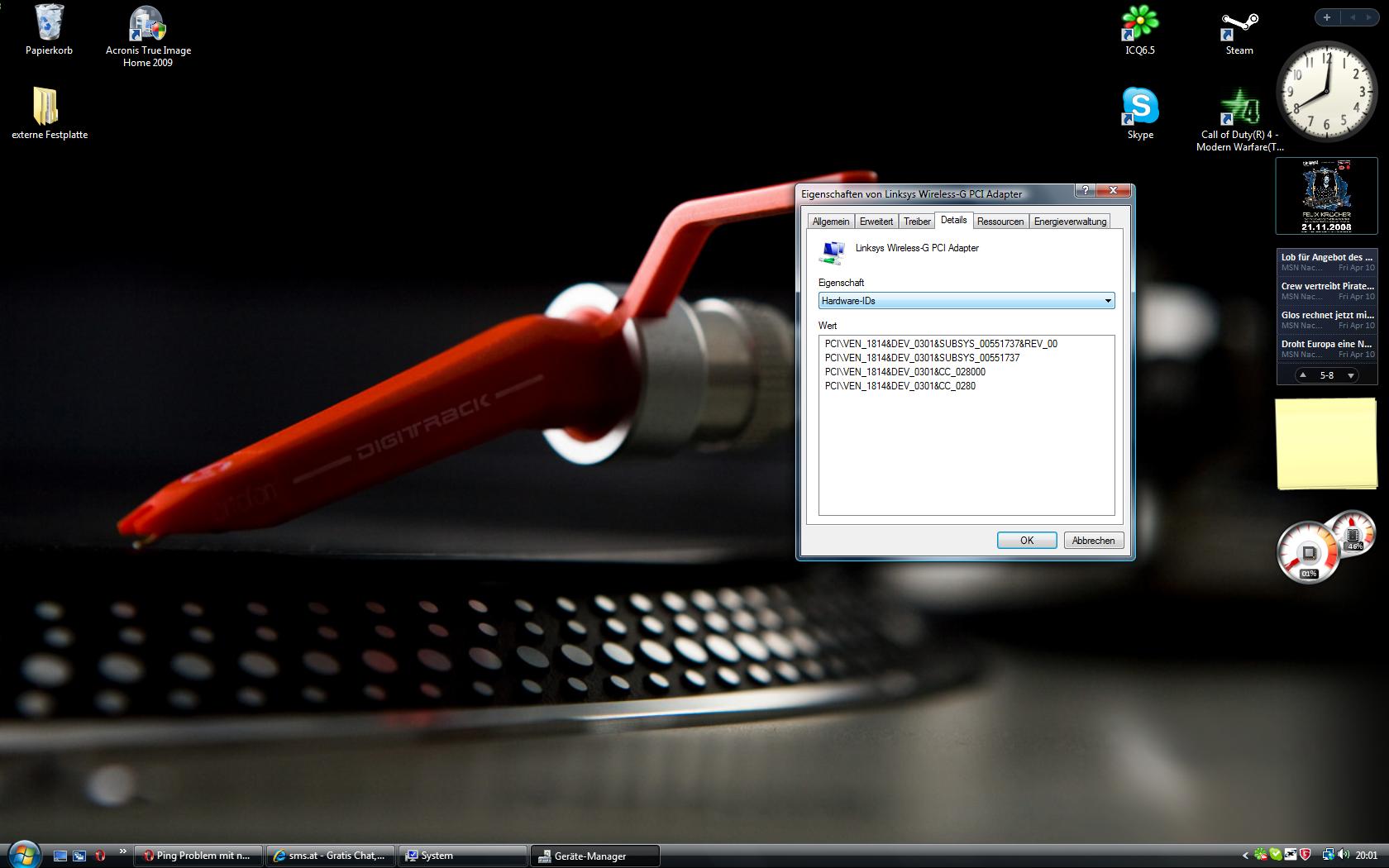This screenshot has height=868, width=1389.
Task: Click the dialog help question-mark button
Action: (x=1085, y=191)
